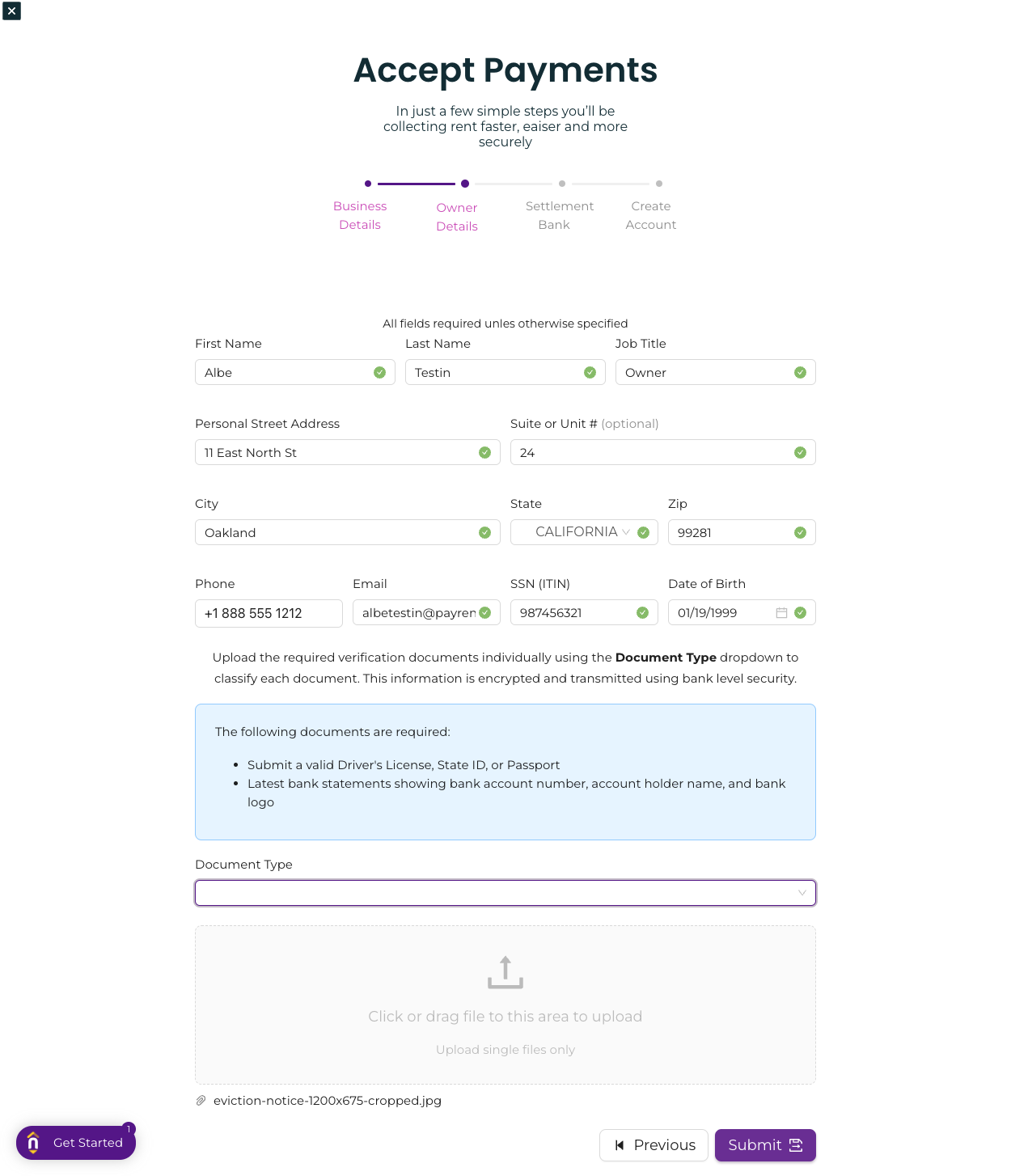Click the green checkmark in SSN field
Image resolution: width=1011 pixels, height=1176 pixels.
point(642,612)
